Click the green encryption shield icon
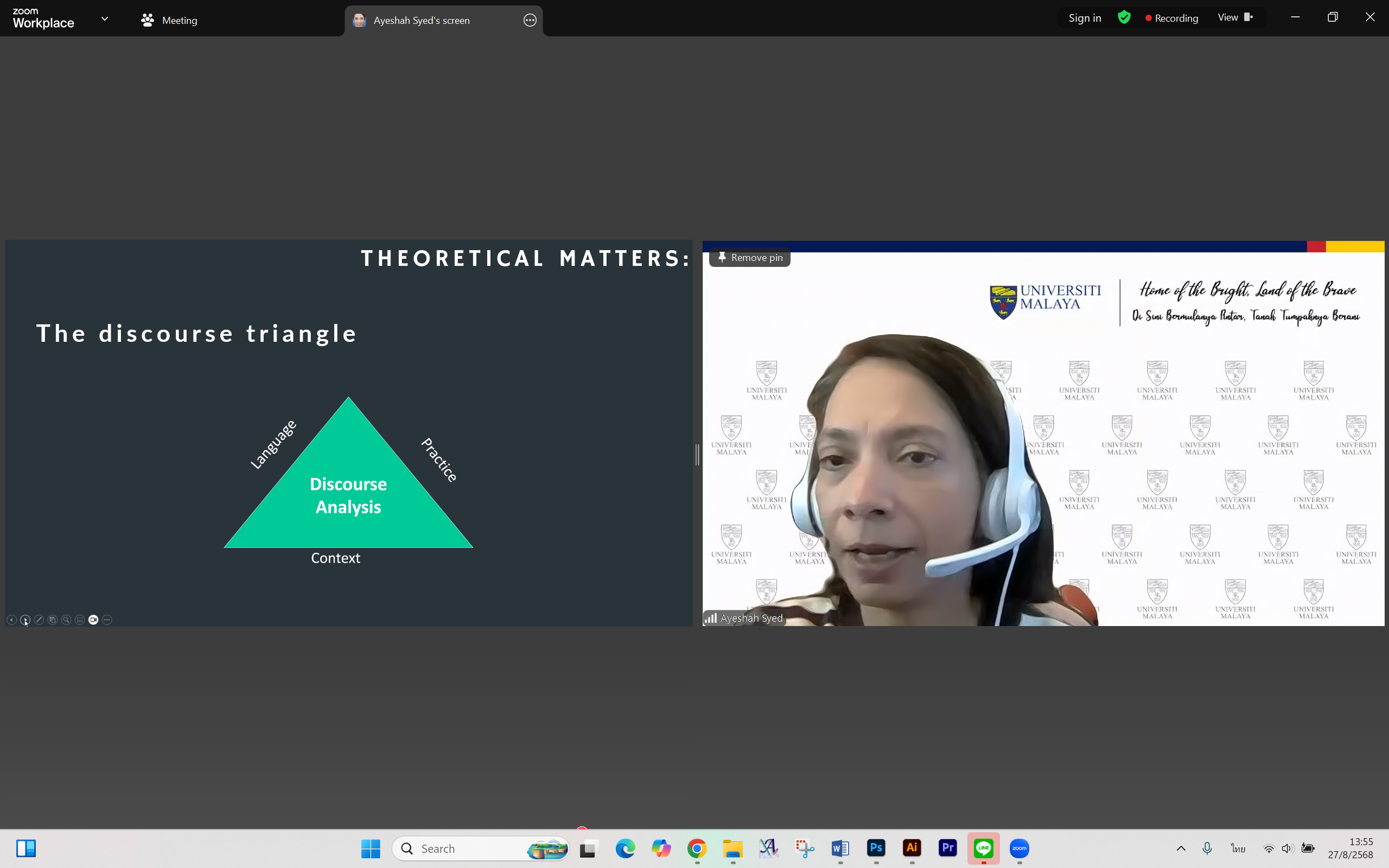Viewport: 1389px width, 868px height. tap(1124, 18)
